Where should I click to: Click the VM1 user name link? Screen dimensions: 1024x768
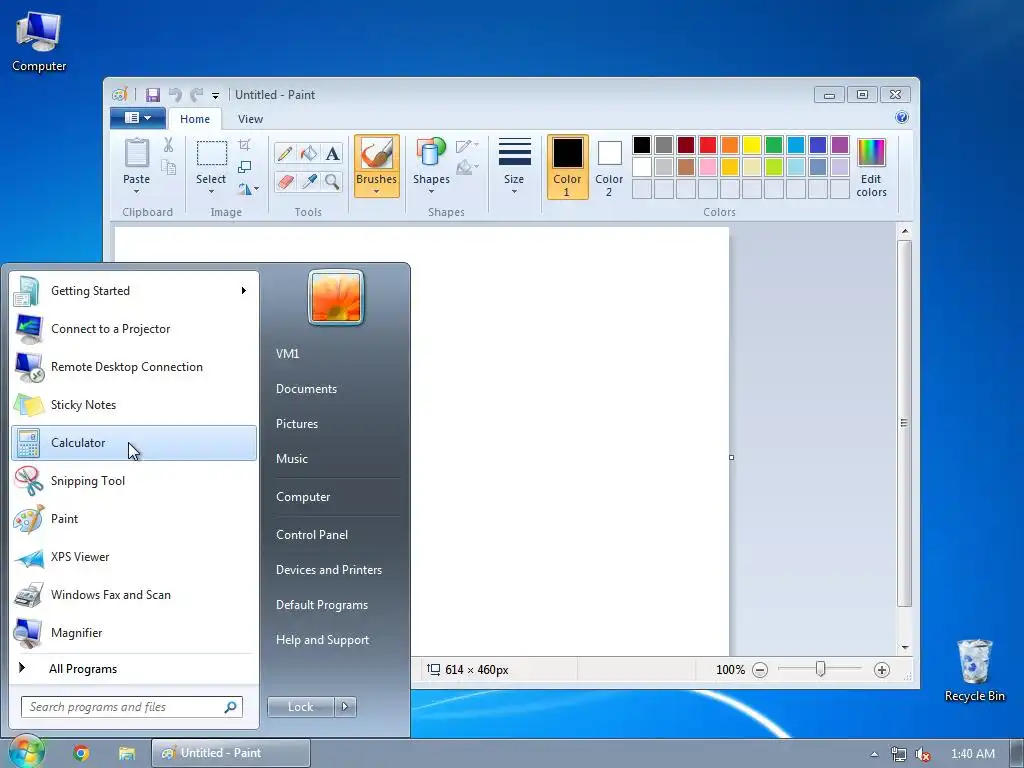(x=287, y=353)
